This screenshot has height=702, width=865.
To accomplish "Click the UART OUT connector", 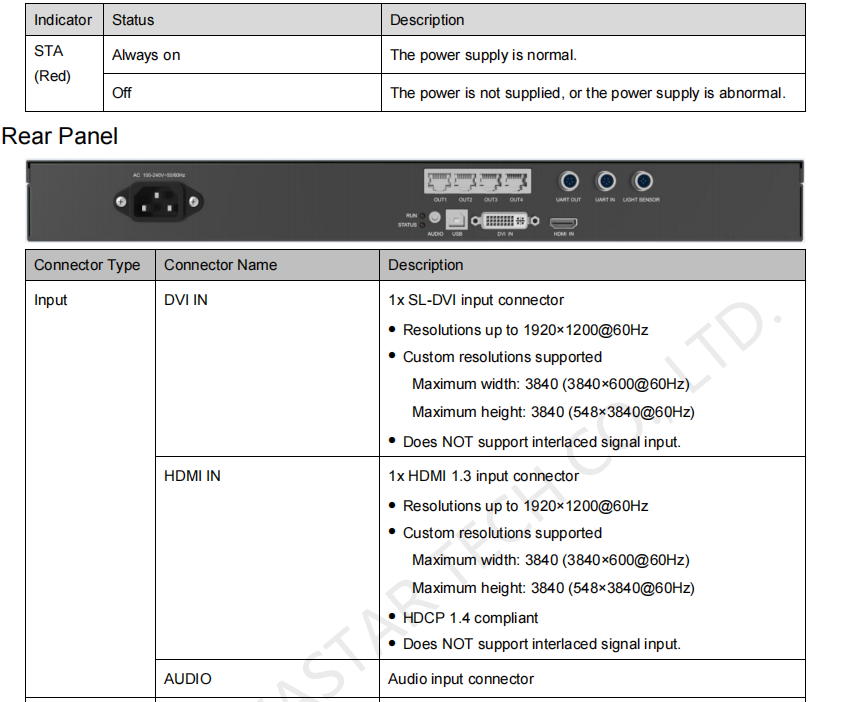I will click(568, 182).
